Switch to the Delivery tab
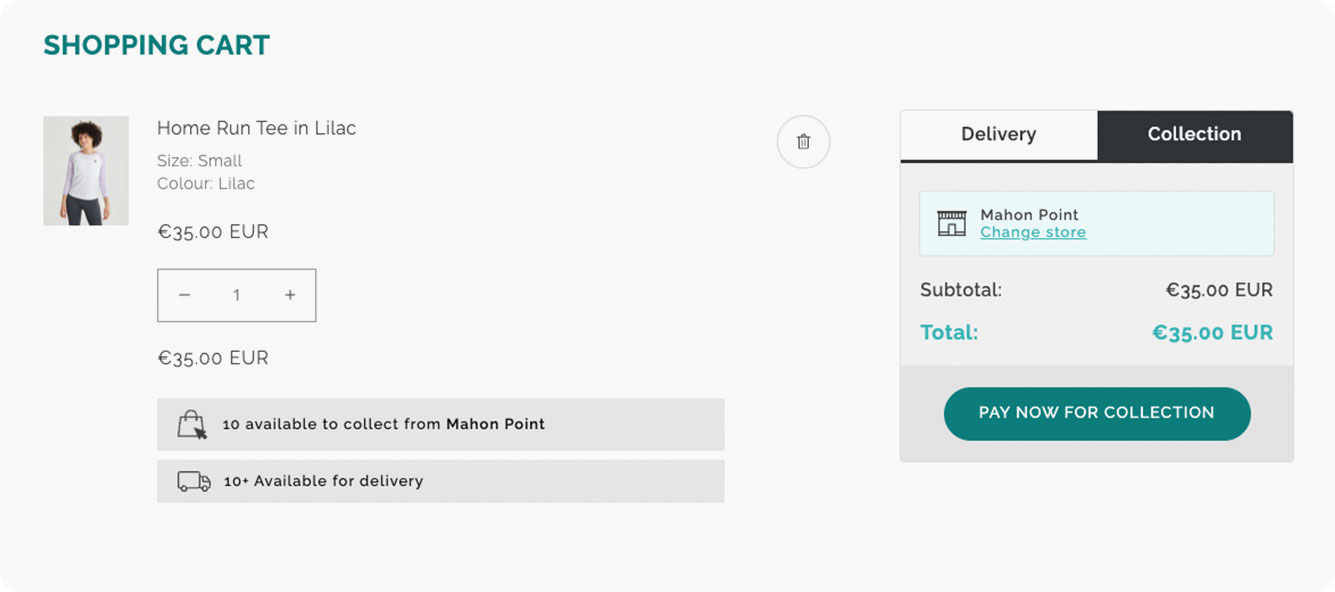Image resolution: width=1335 pixels, height=592 pixels. click(998, 135)
